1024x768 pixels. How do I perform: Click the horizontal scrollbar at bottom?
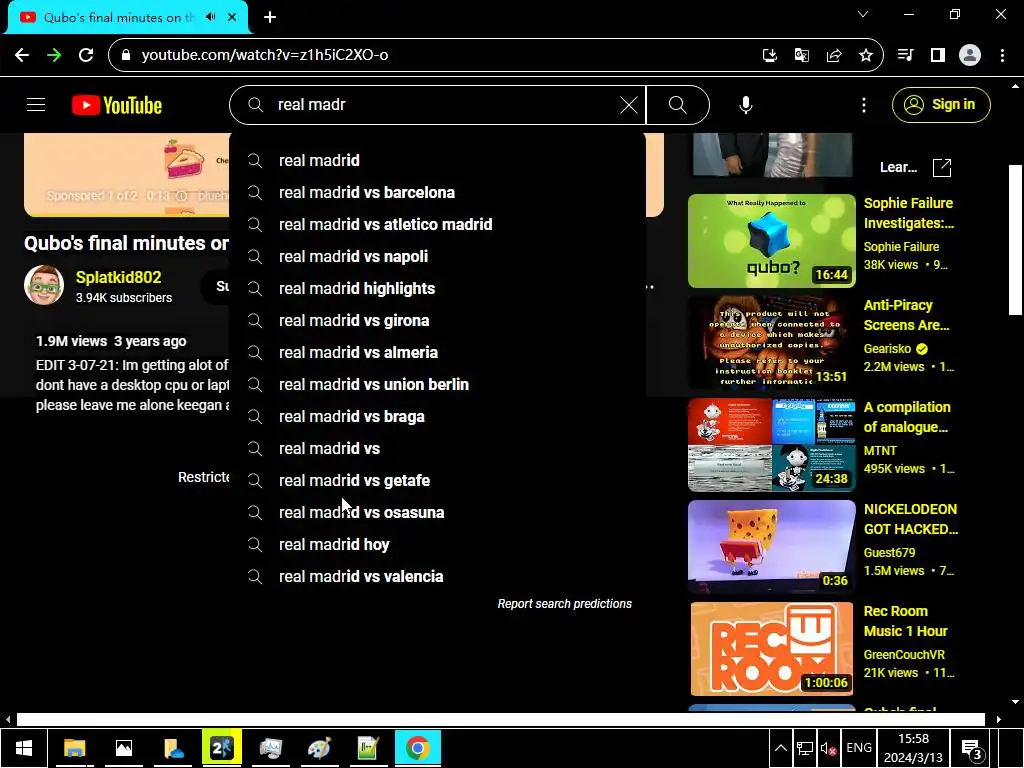pyautogui.click(x=500, y=719)
